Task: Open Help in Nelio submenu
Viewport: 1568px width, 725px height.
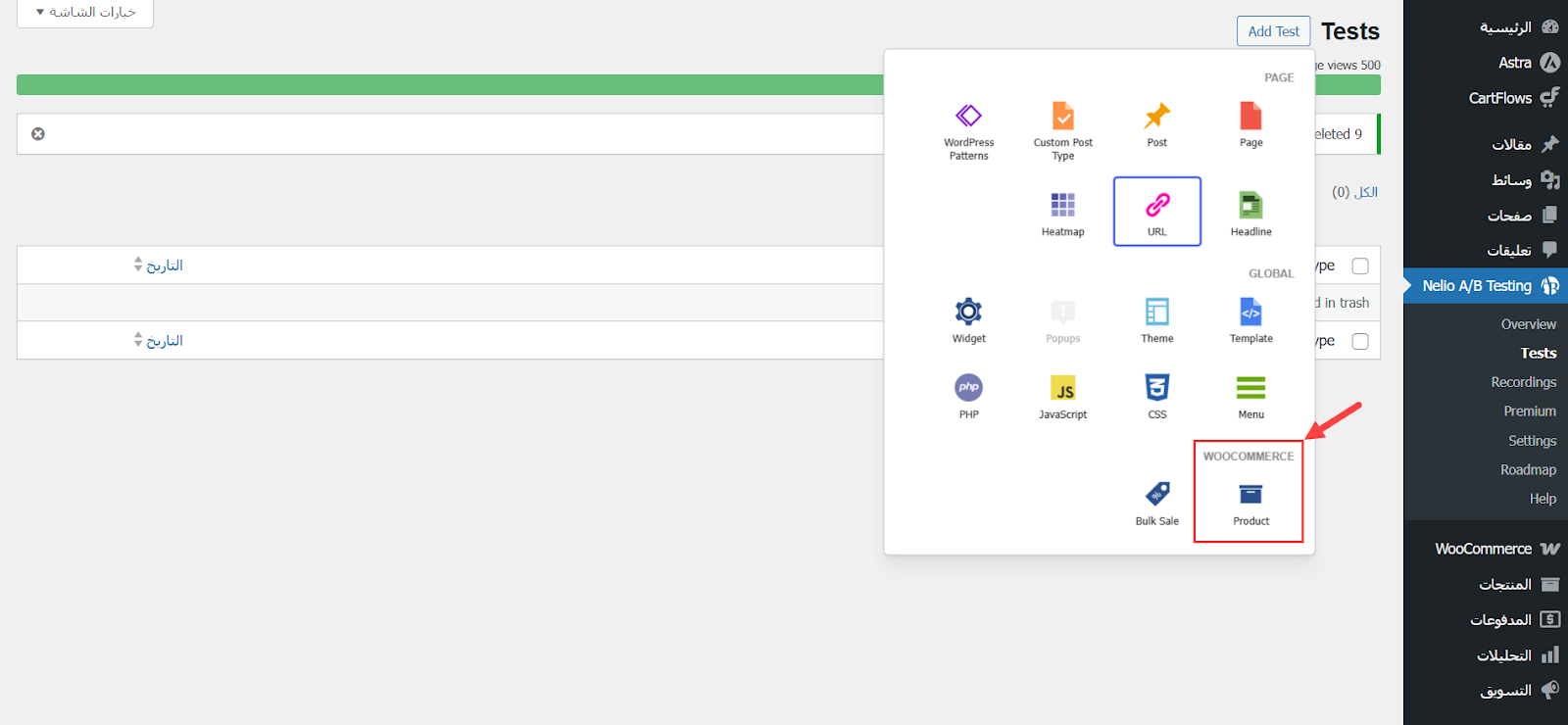Action: (x=1543, y=499)
